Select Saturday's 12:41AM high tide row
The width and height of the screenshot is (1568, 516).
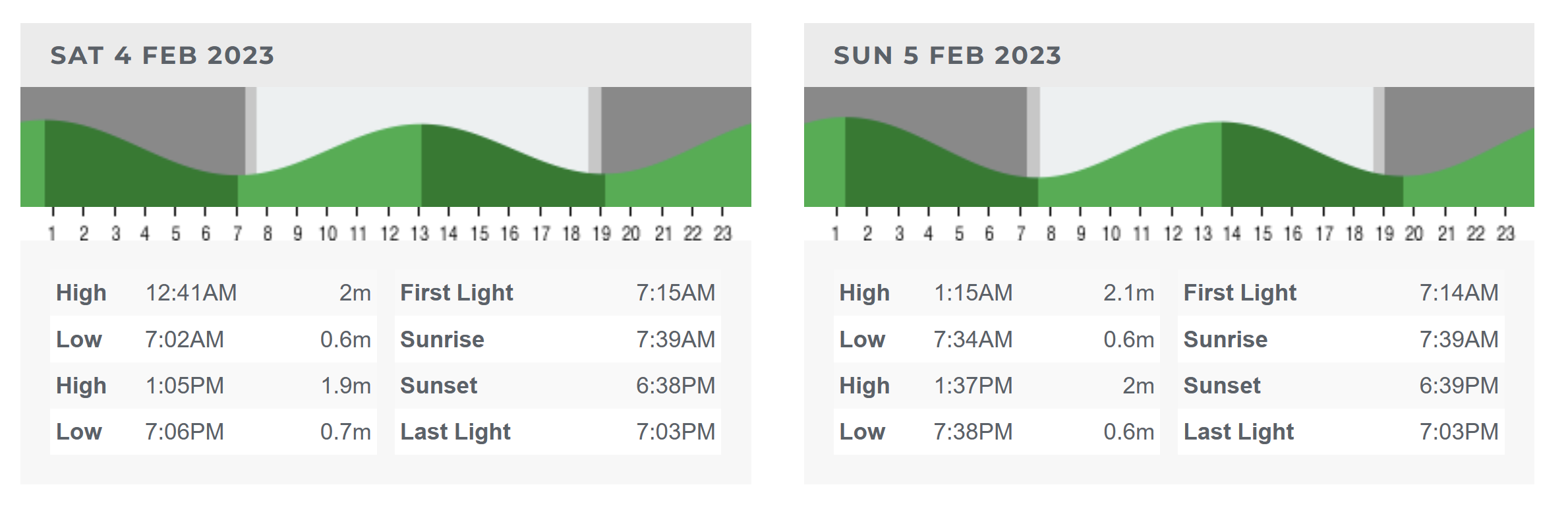click(213, 293)
